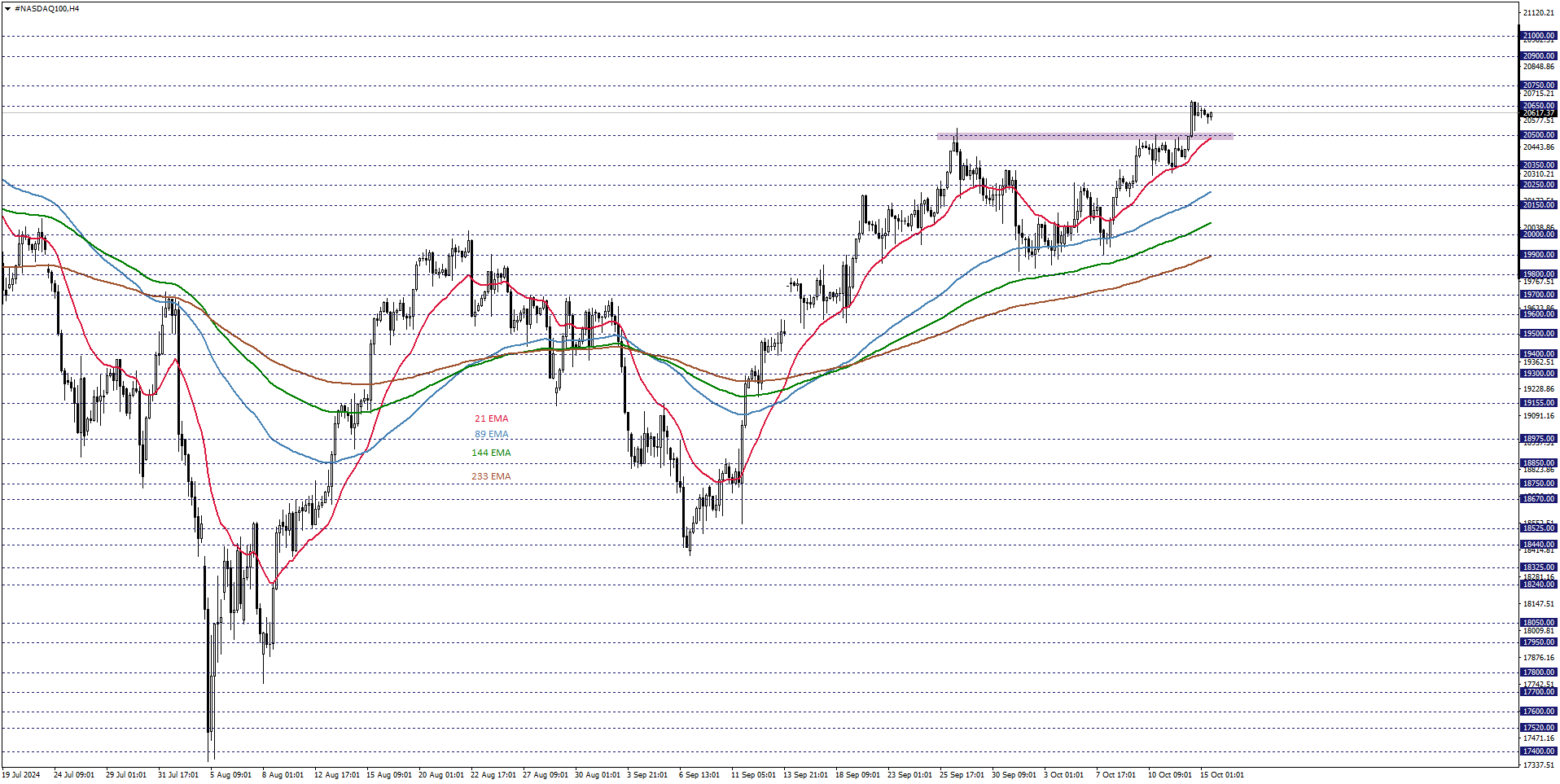Click the 3 Sep 21:01 time axis label

point(647,775)
